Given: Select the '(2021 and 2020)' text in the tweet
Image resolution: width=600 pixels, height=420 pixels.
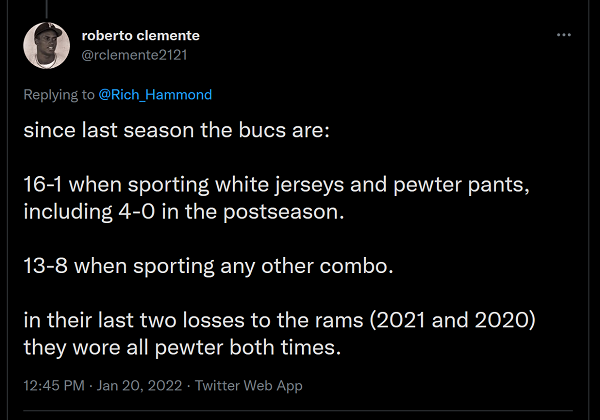Looking at the screenshot, I should tap(452, 320).
